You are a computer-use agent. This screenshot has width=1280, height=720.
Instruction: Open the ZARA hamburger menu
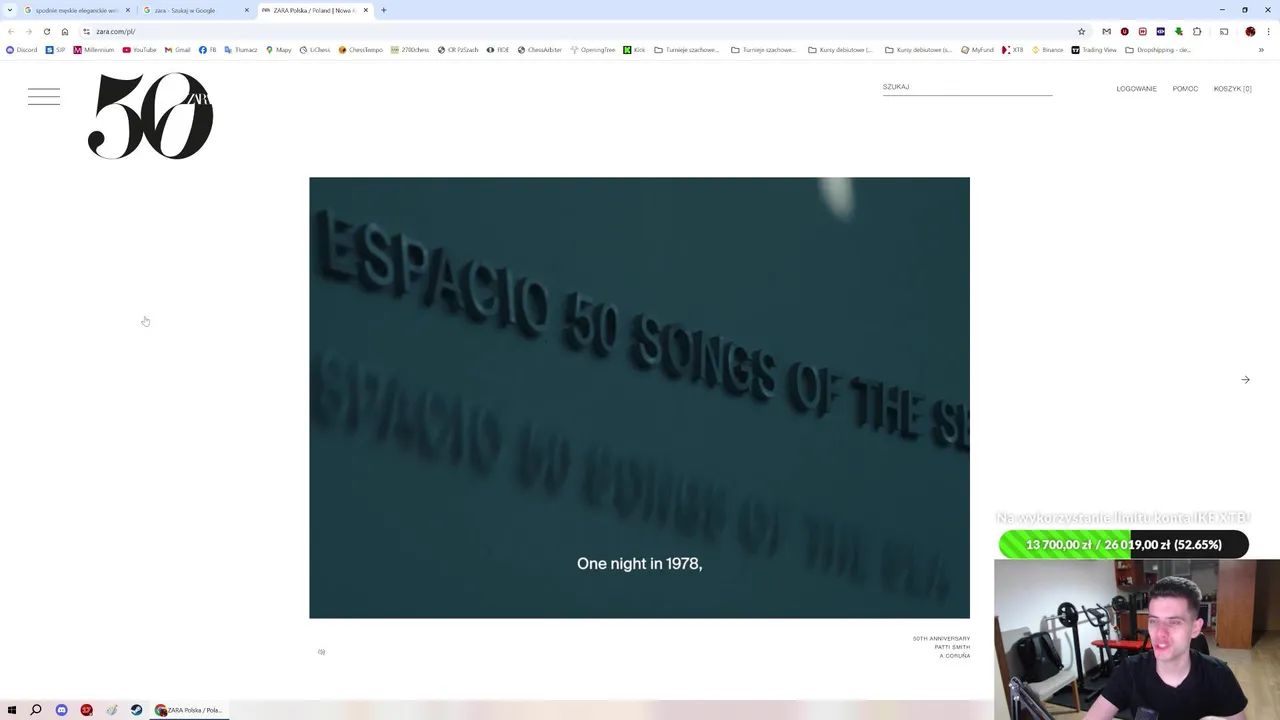click(x=44, y=97)
